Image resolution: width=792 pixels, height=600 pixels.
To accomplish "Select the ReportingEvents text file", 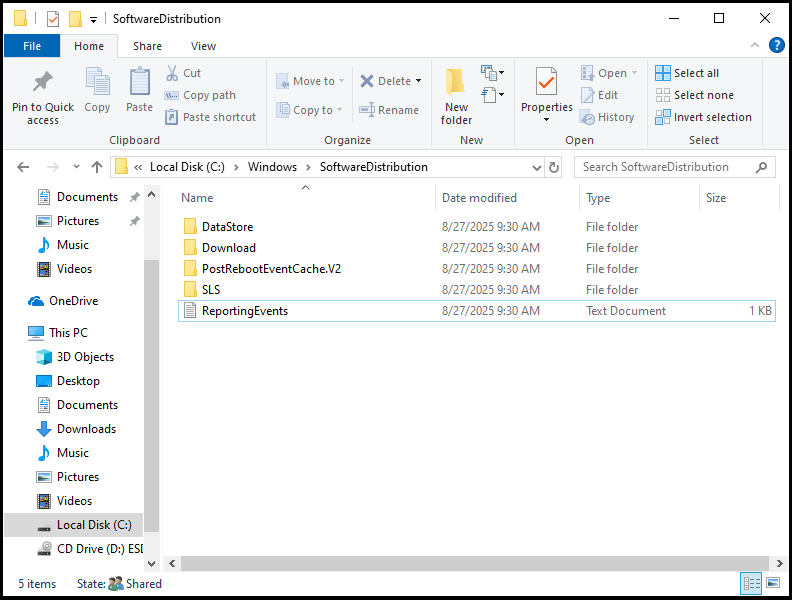I will click(x=477, y=311).
